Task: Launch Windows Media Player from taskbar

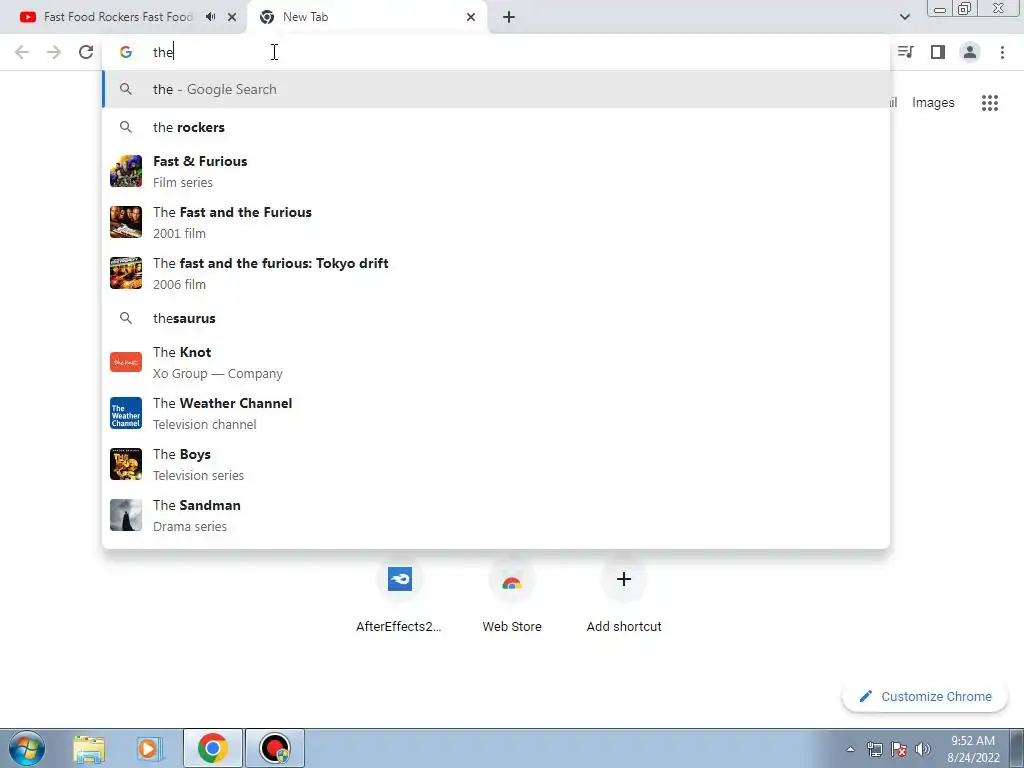Action: tap(150, 748)
